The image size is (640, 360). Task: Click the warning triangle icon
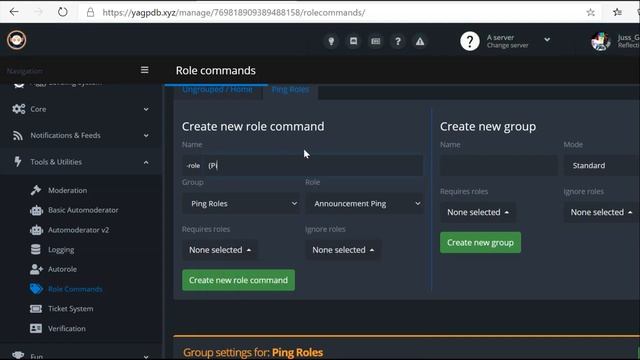[420, 41]
